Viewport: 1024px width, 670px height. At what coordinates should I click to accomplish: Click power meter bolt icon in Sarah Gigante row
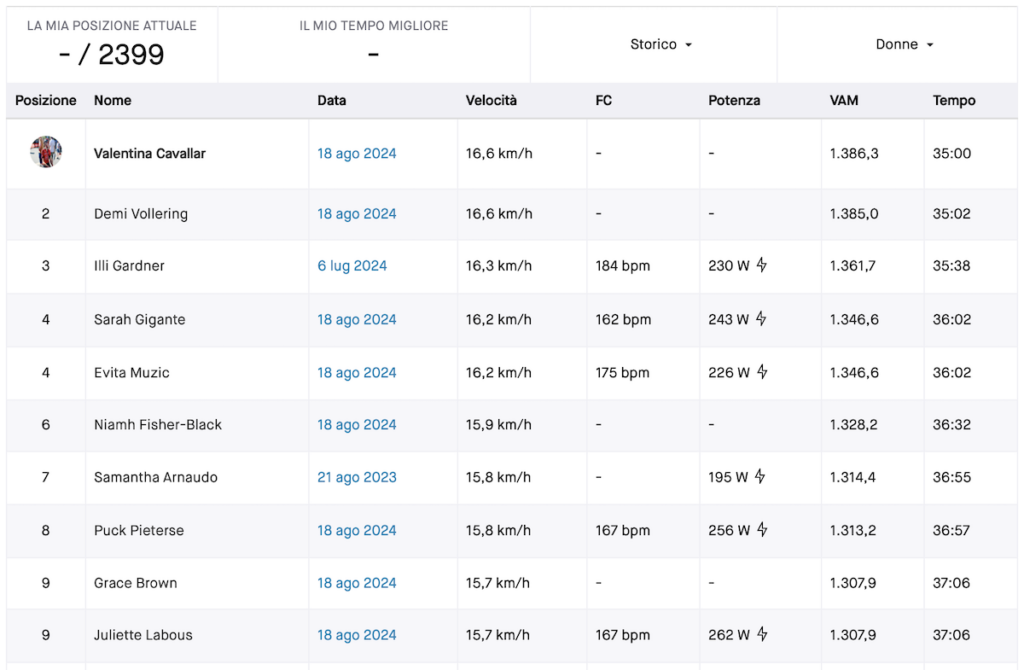coord(761,319)
